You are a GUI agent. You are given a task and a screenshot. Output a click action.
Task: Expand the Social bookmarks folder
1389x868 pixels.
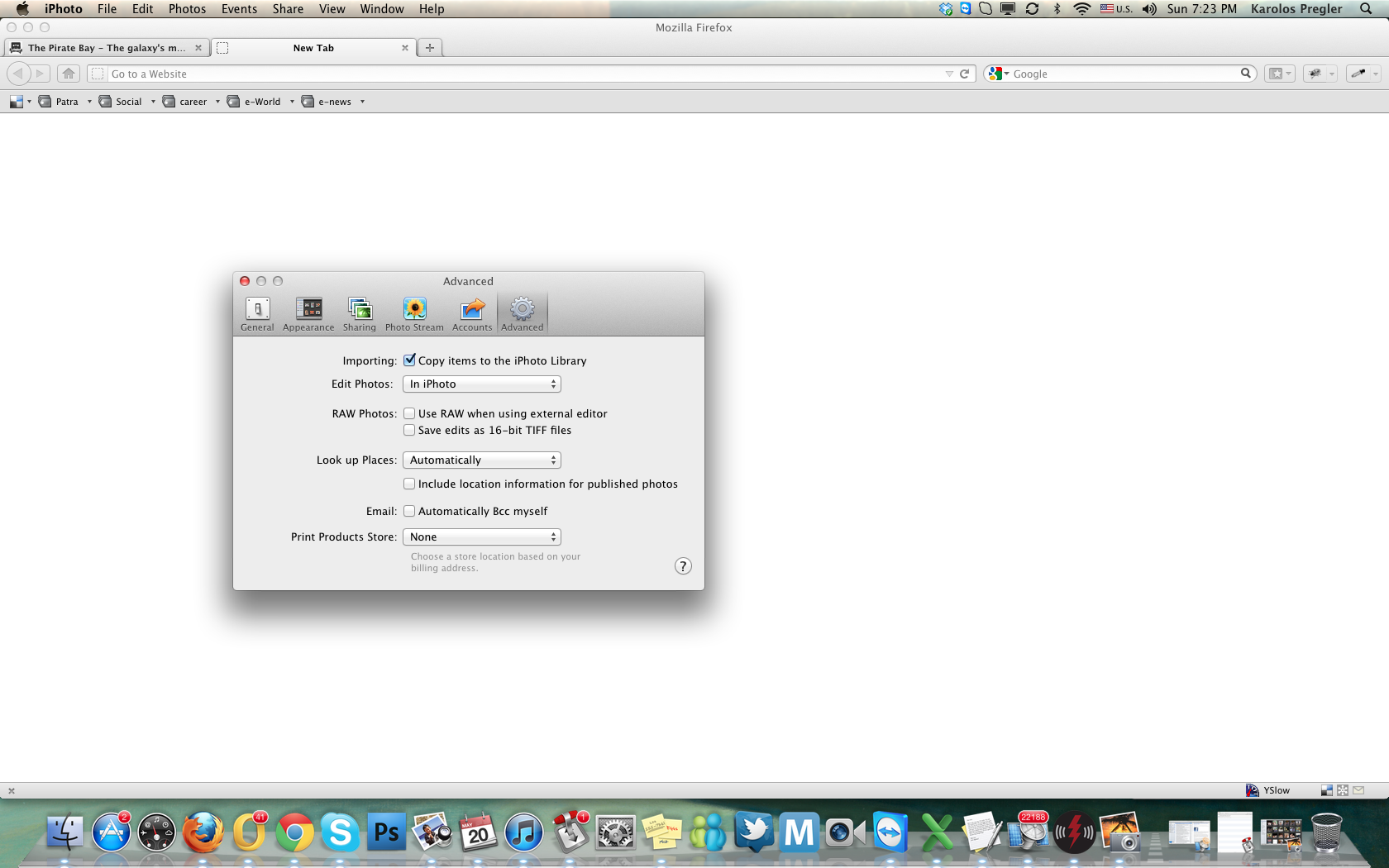(x=126, y=102)
